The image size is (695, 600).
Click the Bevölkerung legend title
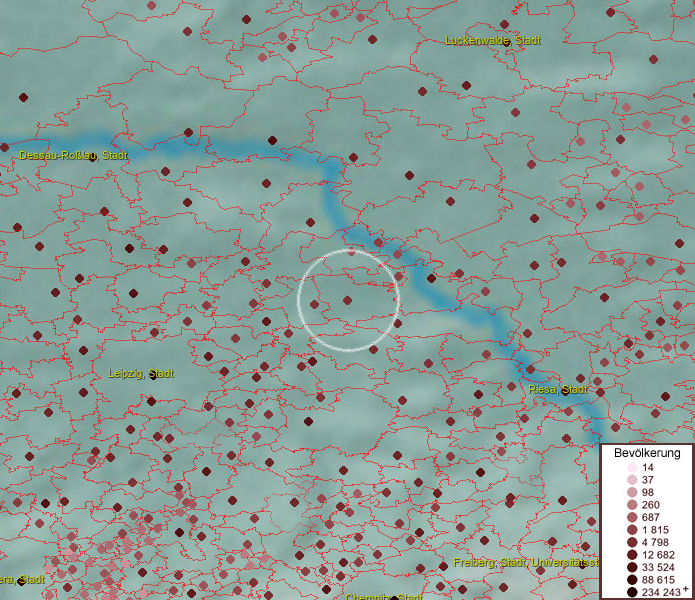646,453
